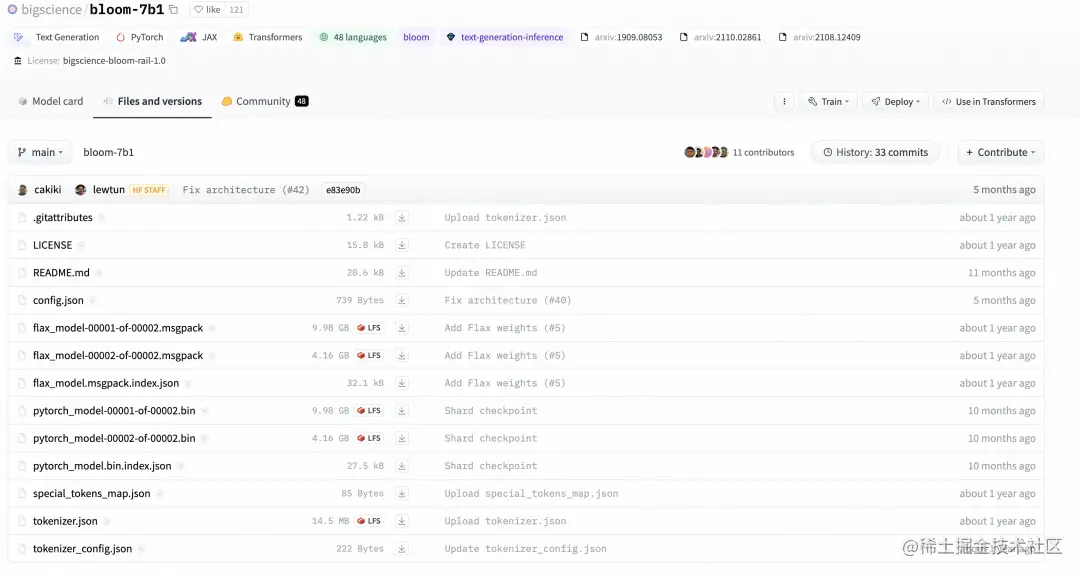Open the PyTorch library tag
This screenshot has height=574, width=1080.
[x=140, y=37]
